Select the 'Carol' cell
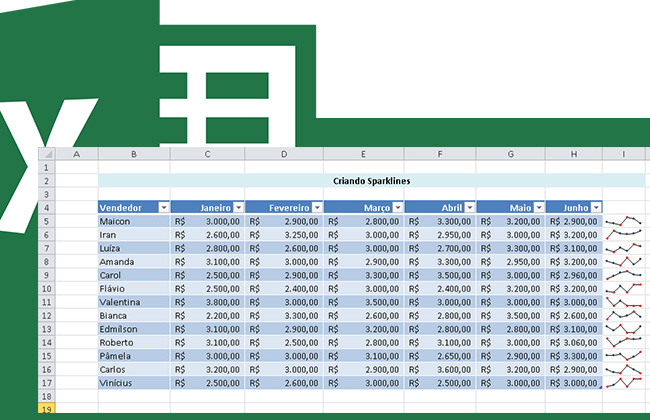Screen dimensions: 650x420 134,275
